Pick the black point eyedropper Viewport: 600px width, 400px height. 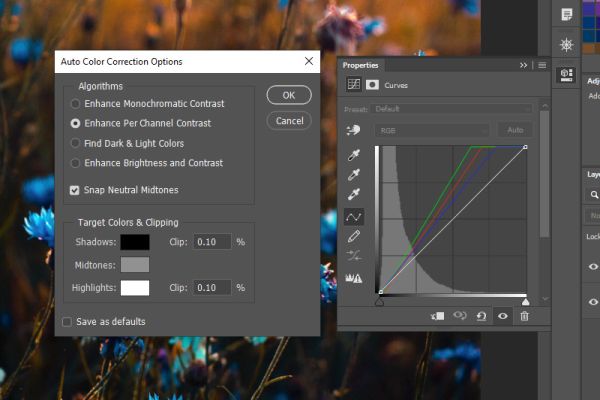point(354,155)
